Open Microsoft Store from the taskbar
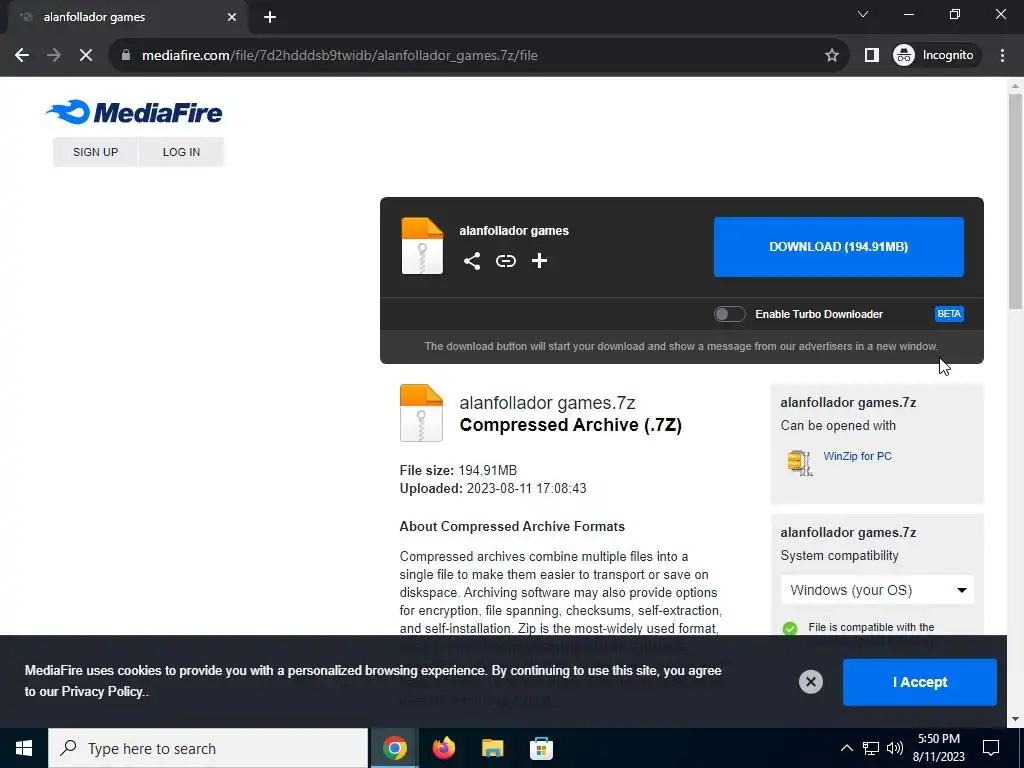 pyautogui.click(x=541, y=748)
